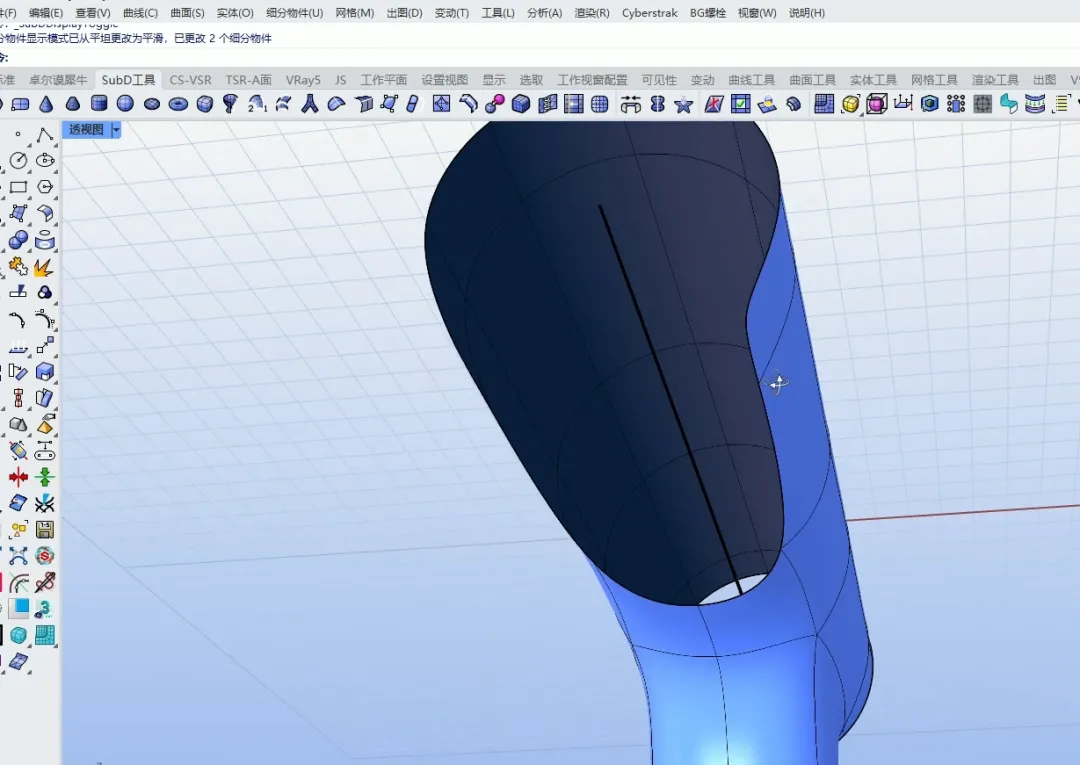The width and height of the screenshot is (1080, 765).
Task: Select the SubD sphere primitive icon
Action: click(x=125, y=104)
